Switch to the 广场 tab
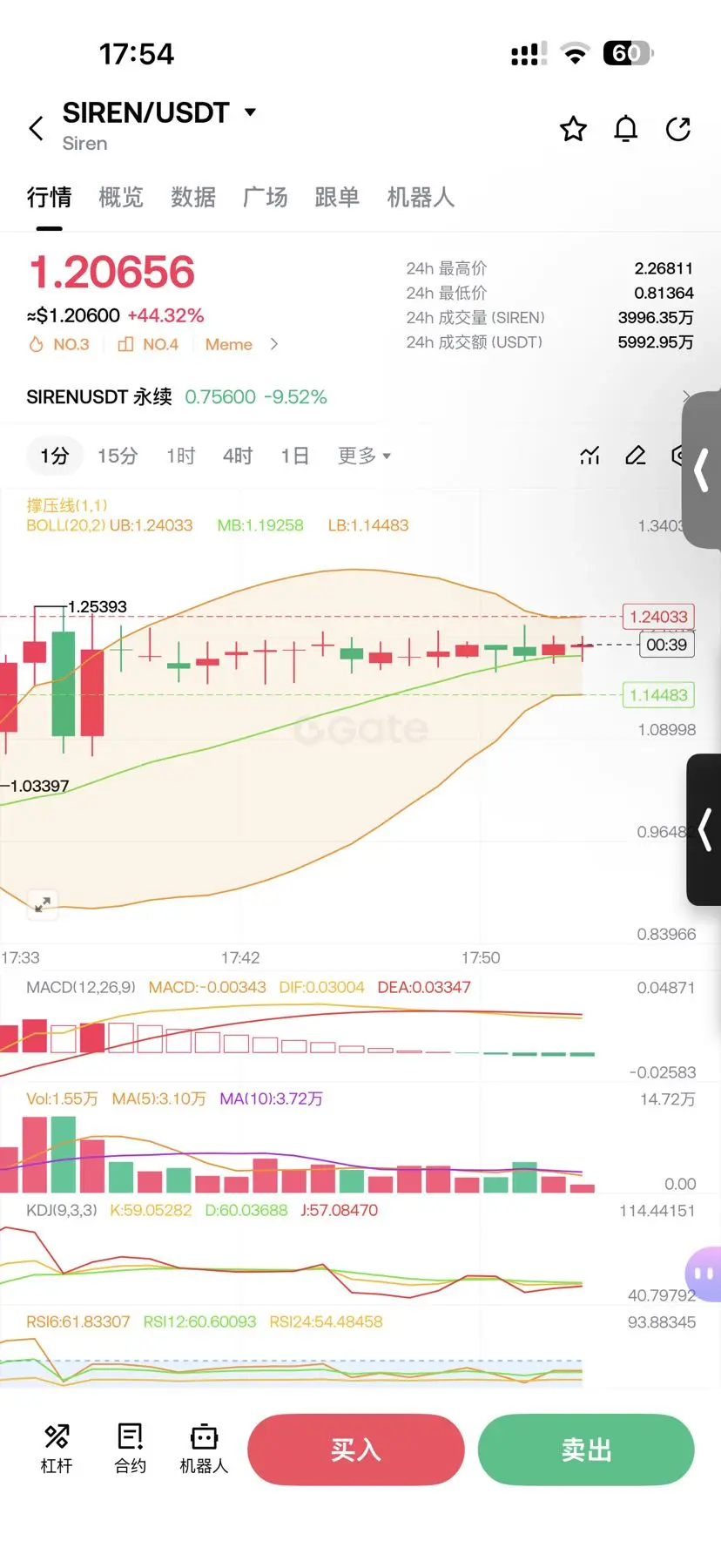721x1568 pixels. point(266,198)
